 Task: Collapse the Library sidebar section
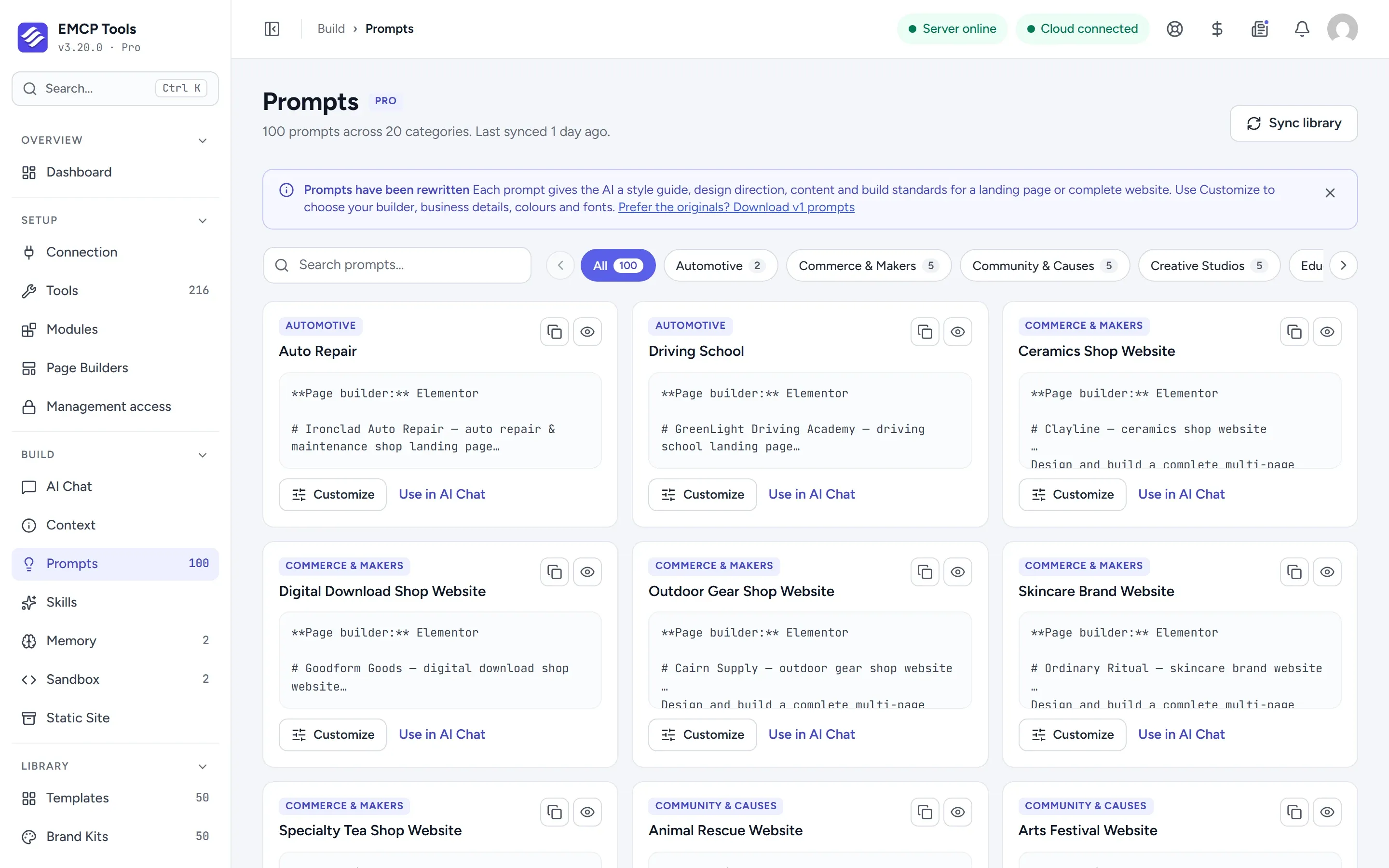pyautogui.click(x=202, y=766)
